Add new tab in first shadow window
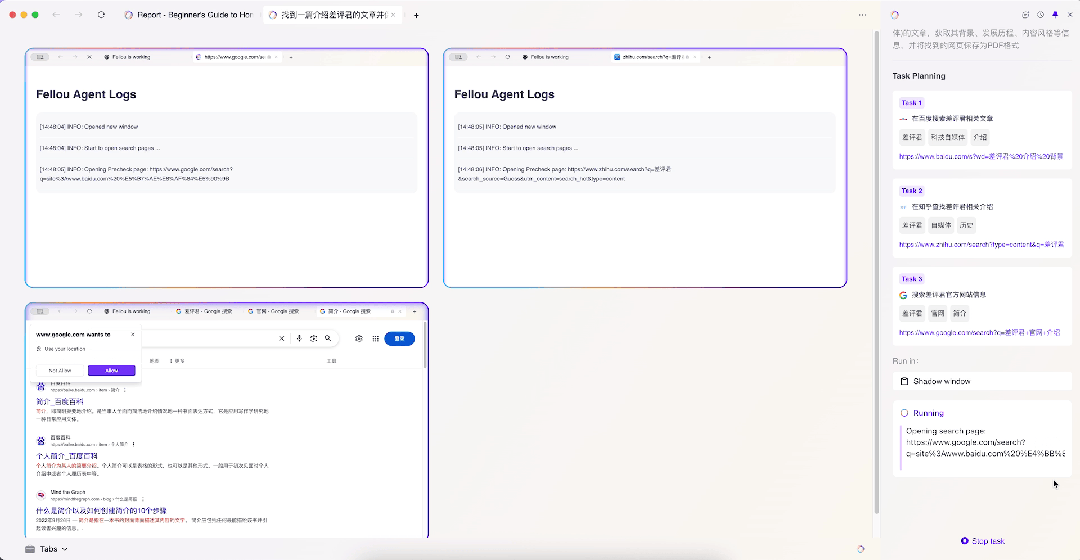Viewport: 1080px width, 560px height. (x=291, y=57)
